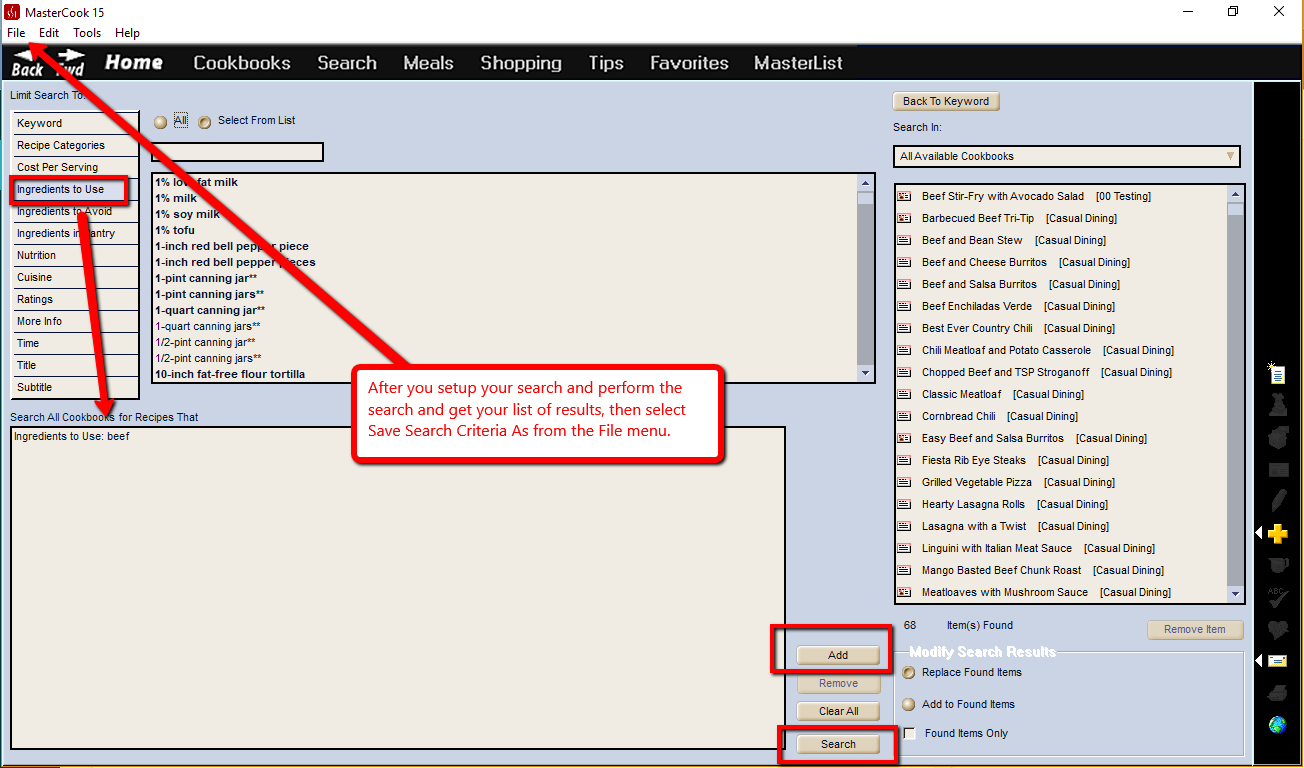Viewport: 1304px width, 768px height.
Task: Click the Remove Item button
Action: 1194,629
